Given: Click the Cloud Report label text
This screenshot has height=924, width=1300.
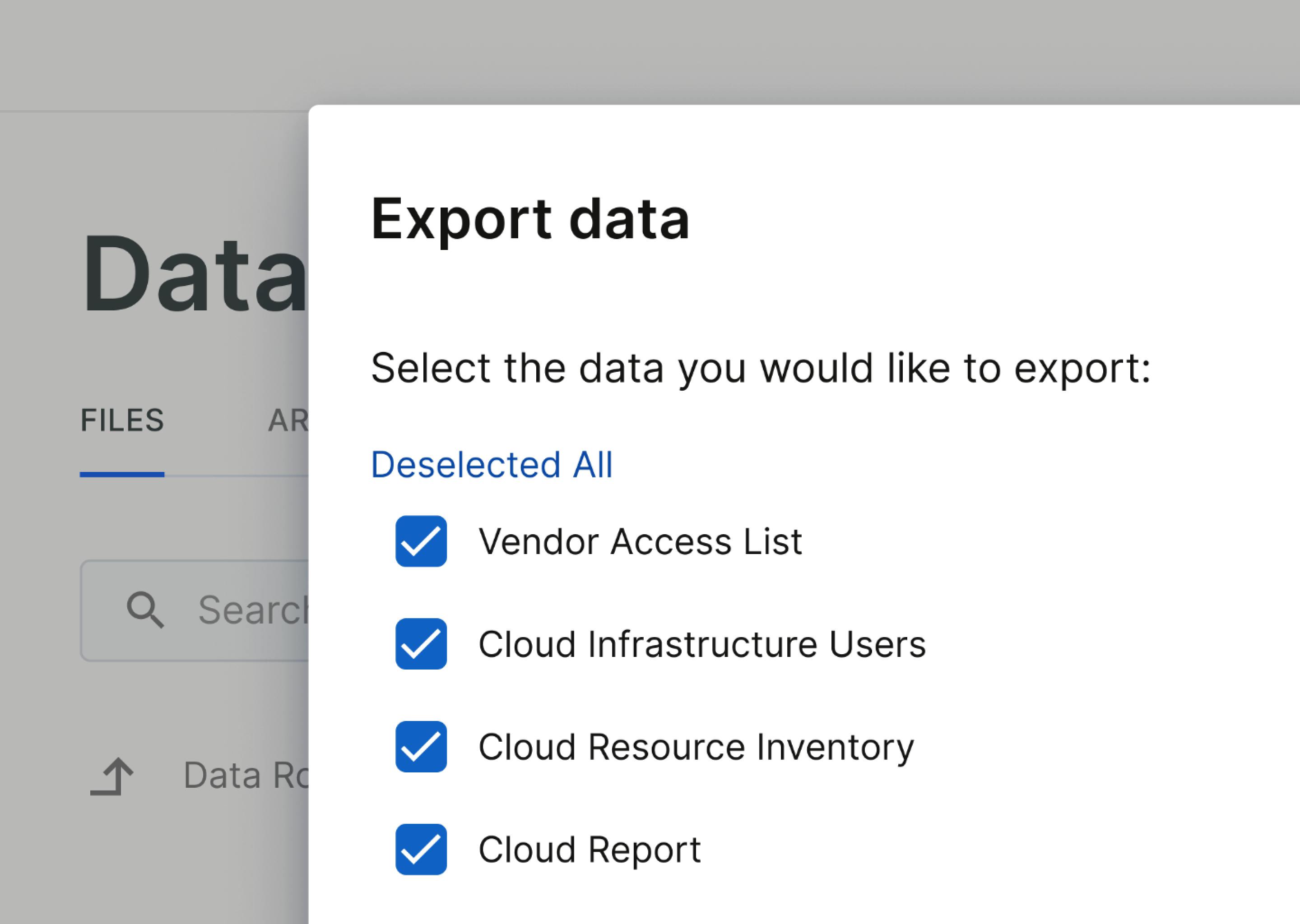Looking at the screenshot, I should [590, 850].
